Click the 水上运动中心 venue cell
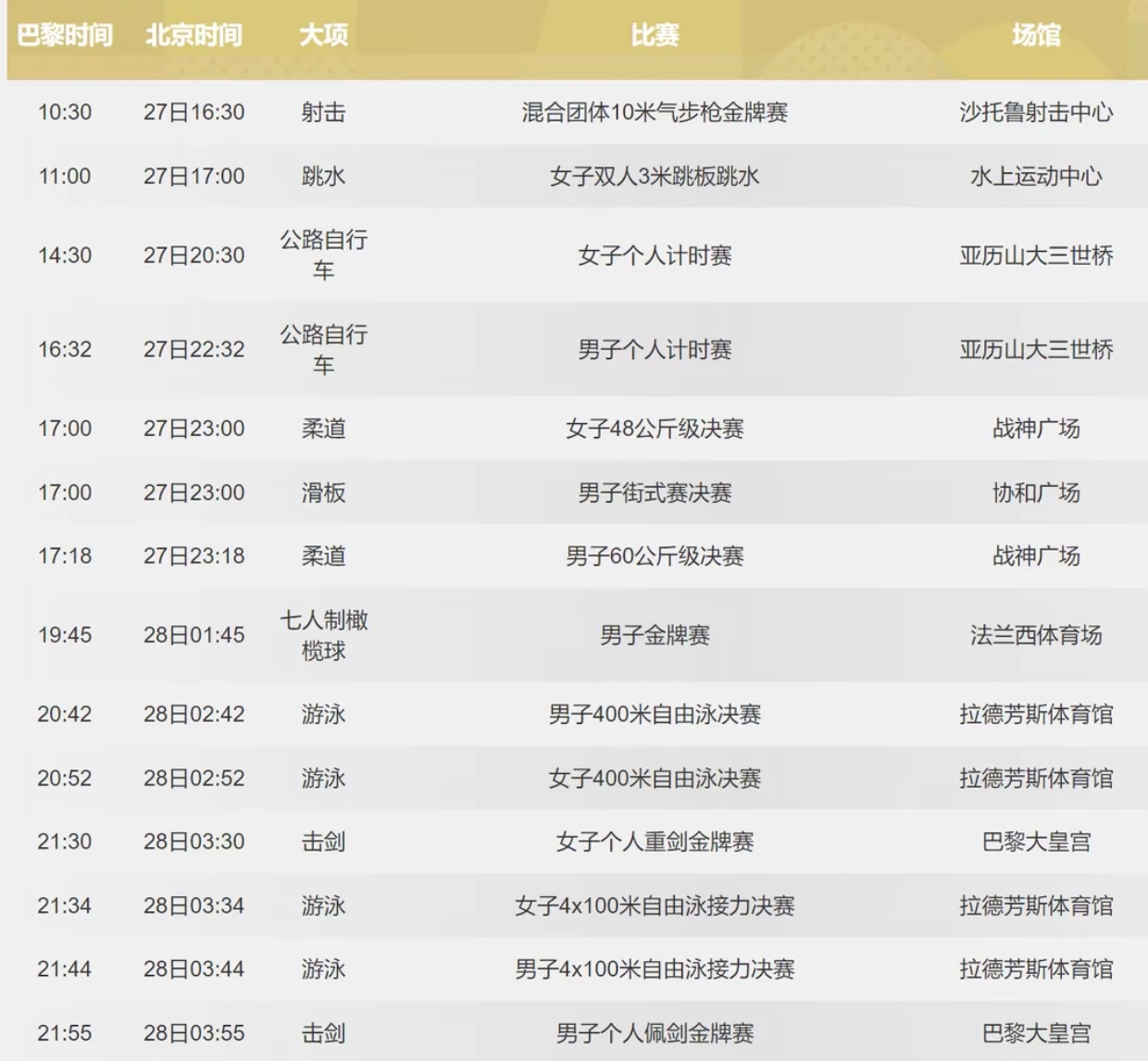 pyautogui.click(x=1036, y=176)
